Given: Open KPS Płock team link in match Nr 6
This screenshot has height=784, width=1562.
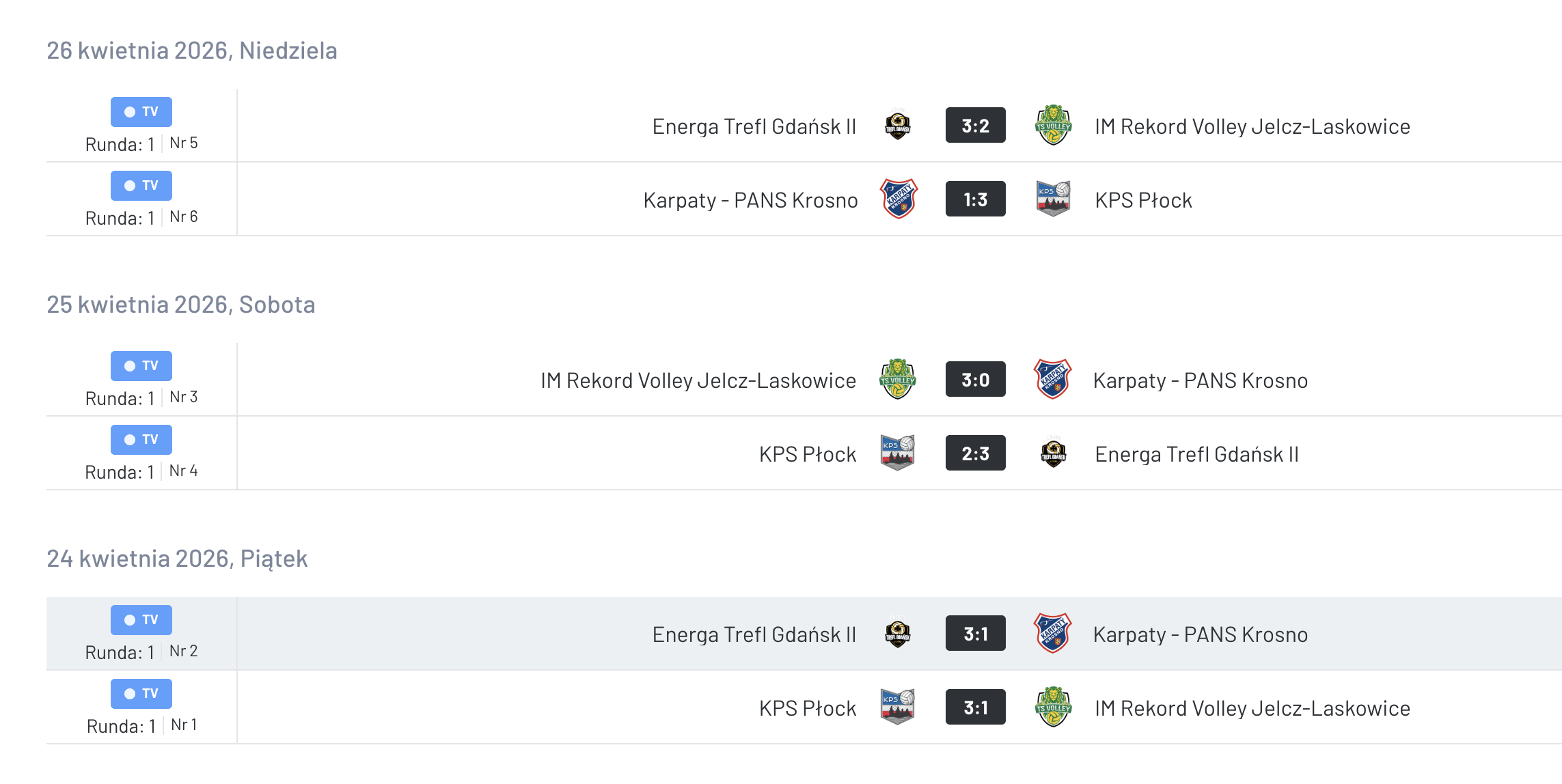Looking at the screenshot, I should (1143, 200).
